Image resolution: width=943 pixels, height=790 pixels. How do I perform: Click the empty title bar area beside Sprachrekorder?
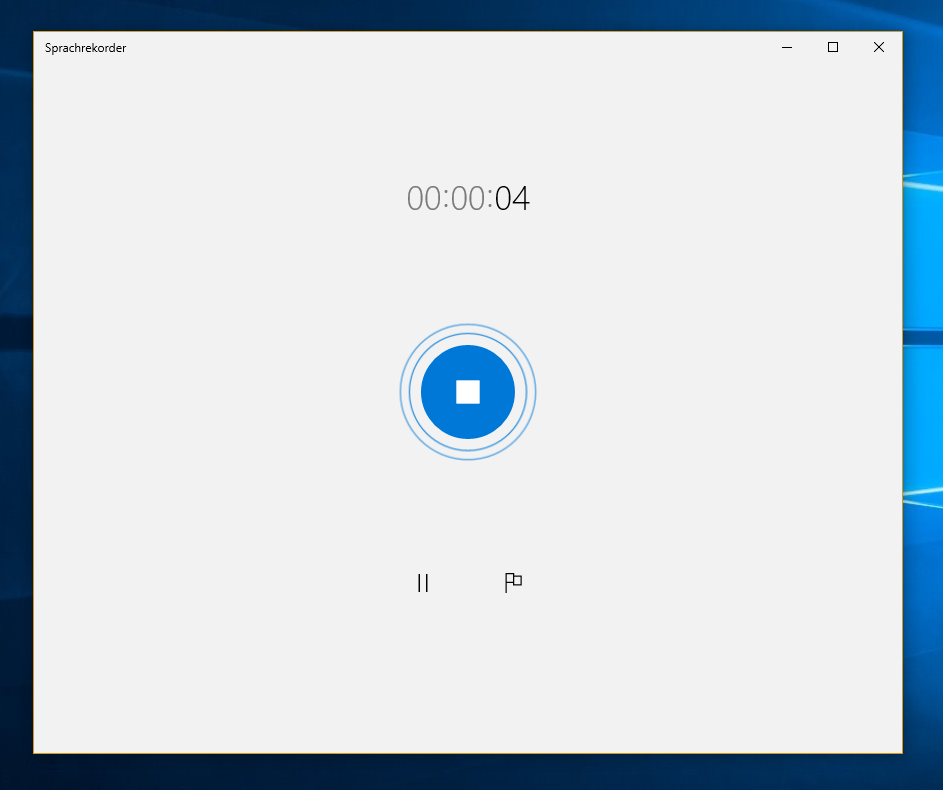pos(450,47)
